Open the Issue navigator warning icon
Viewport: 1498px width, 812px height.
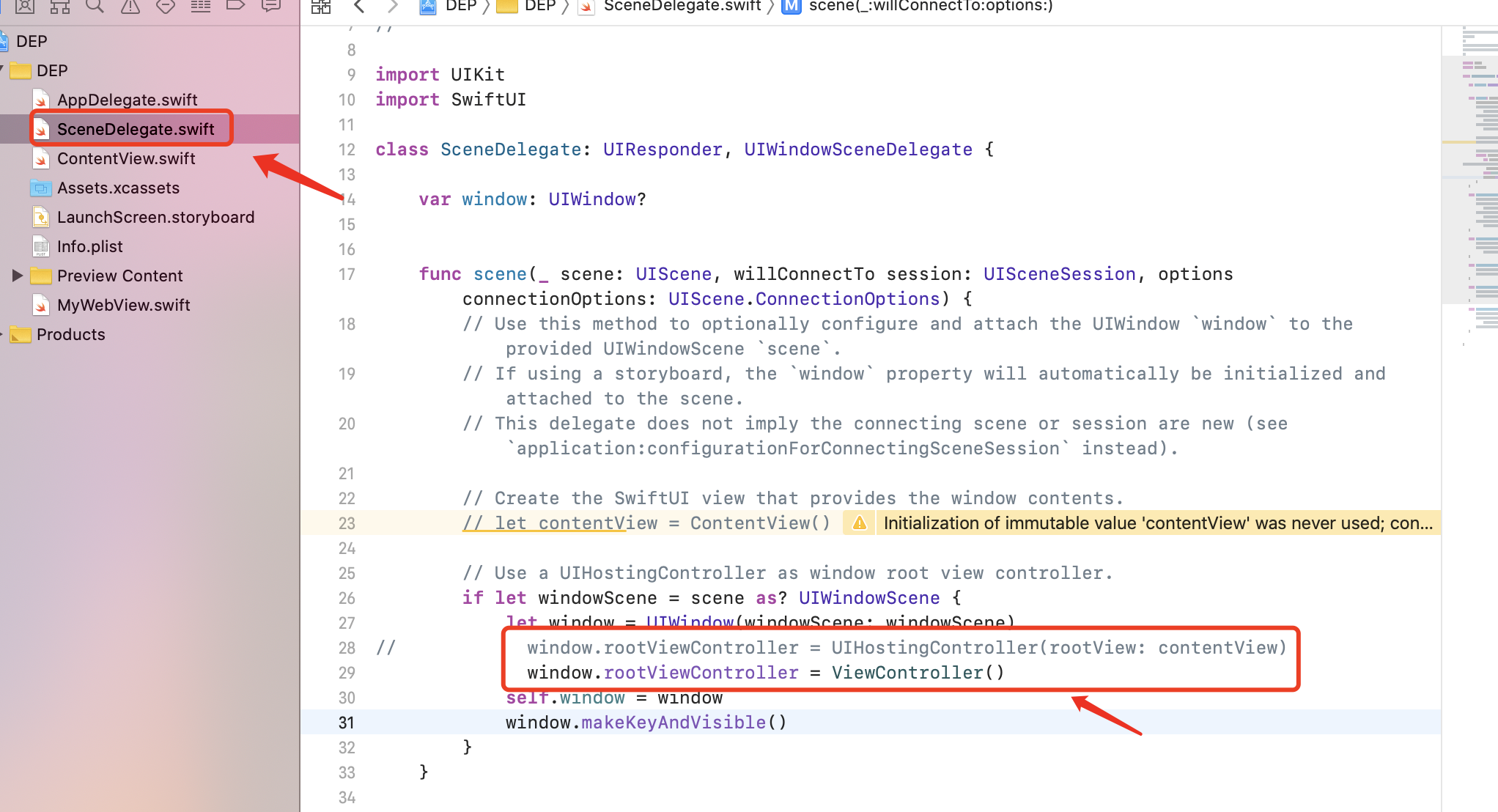click(x=130, y=6)
